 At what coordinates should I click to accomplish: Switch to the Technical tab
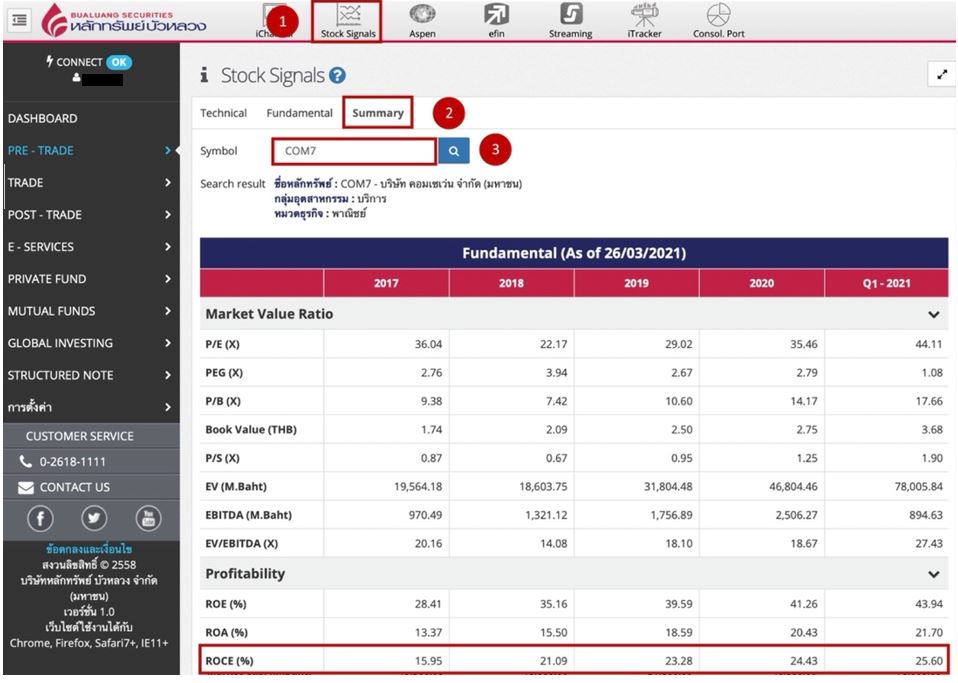(224, 113)
